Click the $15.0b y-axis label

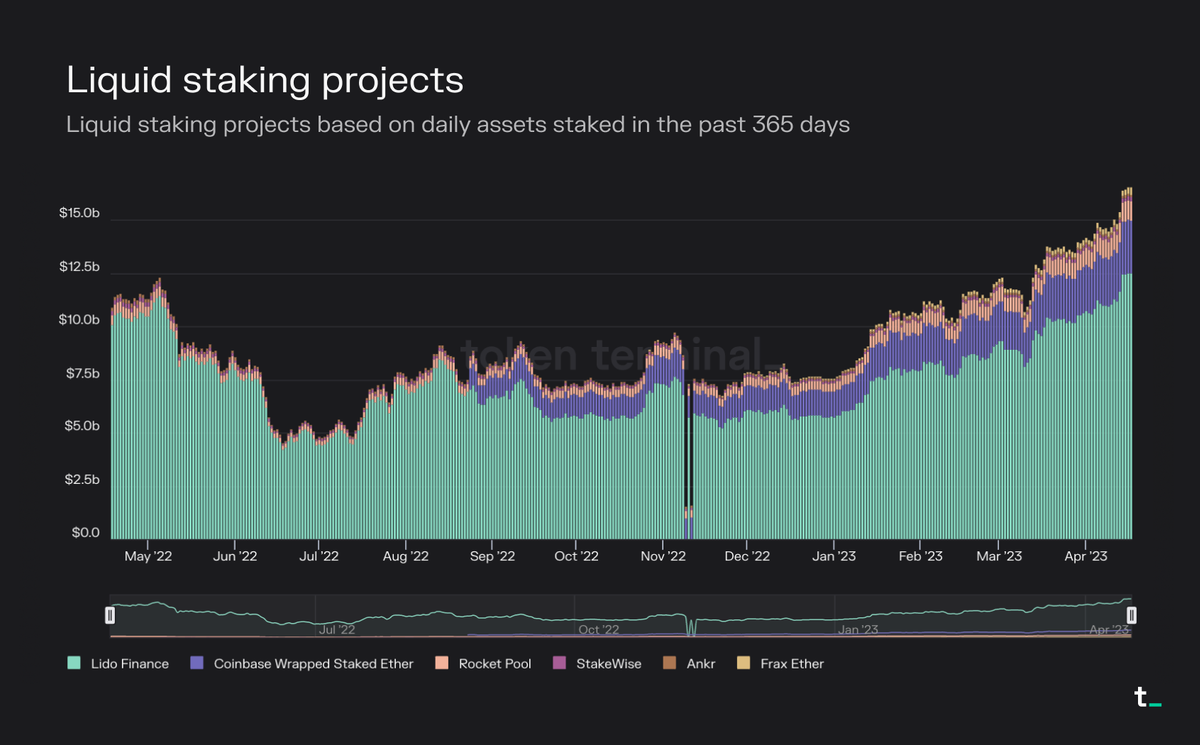point(80,213)
